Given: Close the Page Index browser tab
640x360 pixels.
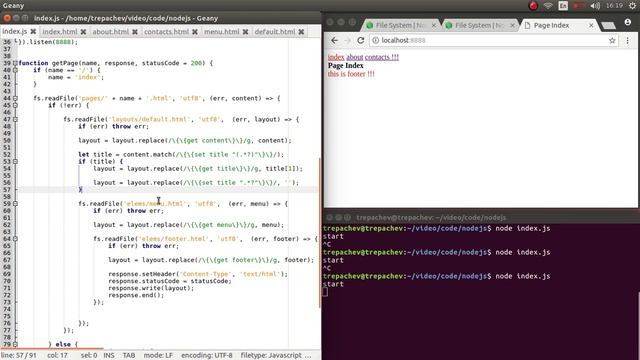Looking at the screenshot, I should tap(591, 25).
